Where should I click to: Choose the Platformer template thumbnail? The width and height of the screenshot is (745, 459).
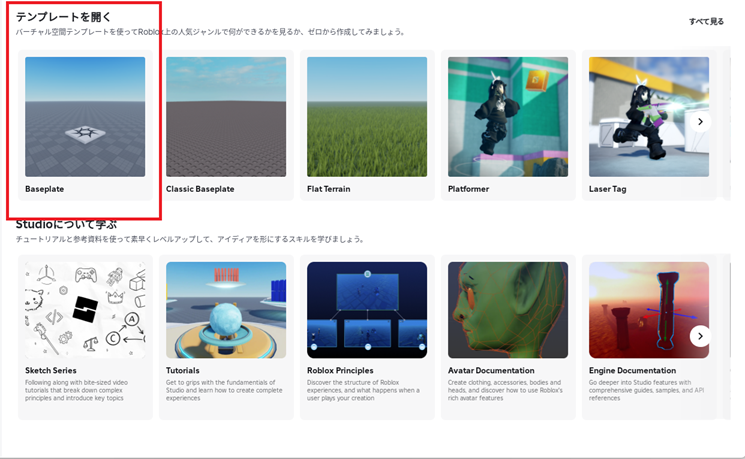tap(508, 116)
